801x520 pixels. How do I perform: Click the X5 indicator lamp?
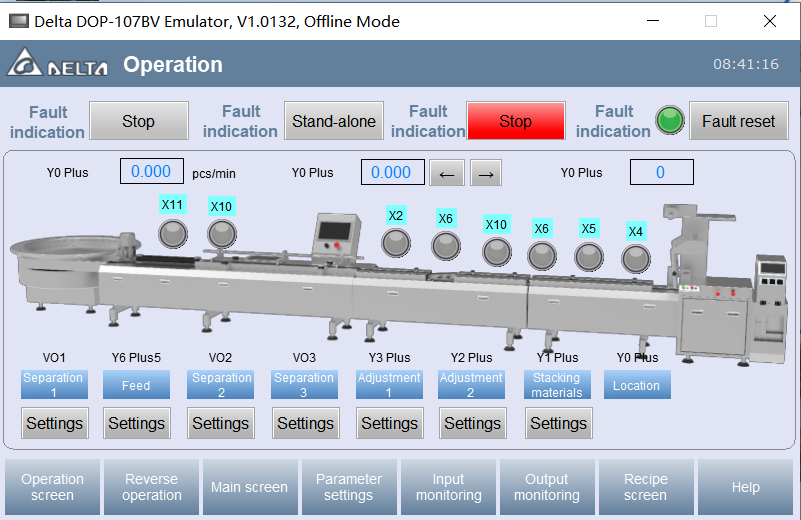click(589, 256)
